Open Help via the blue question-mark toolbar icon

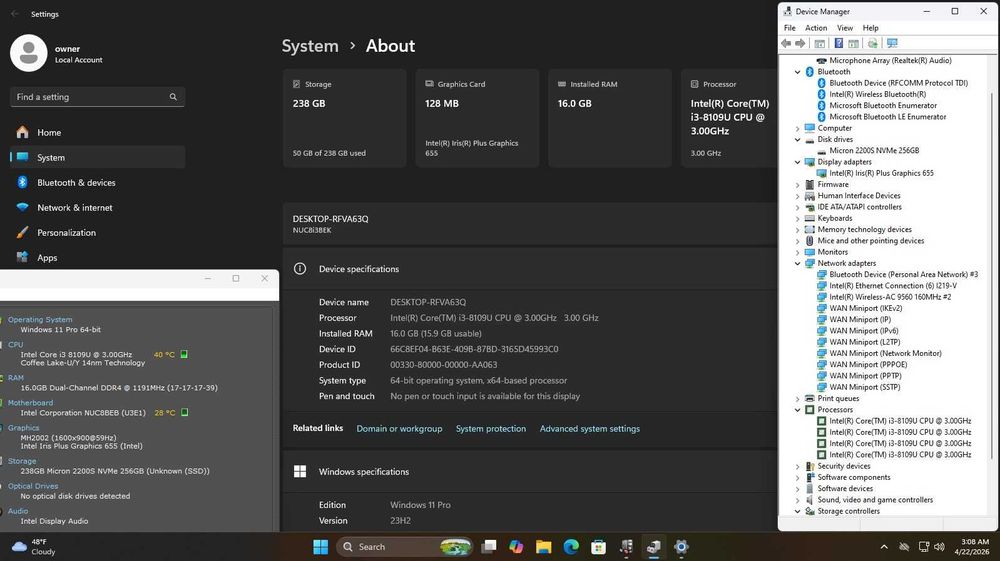coord(839,43)
